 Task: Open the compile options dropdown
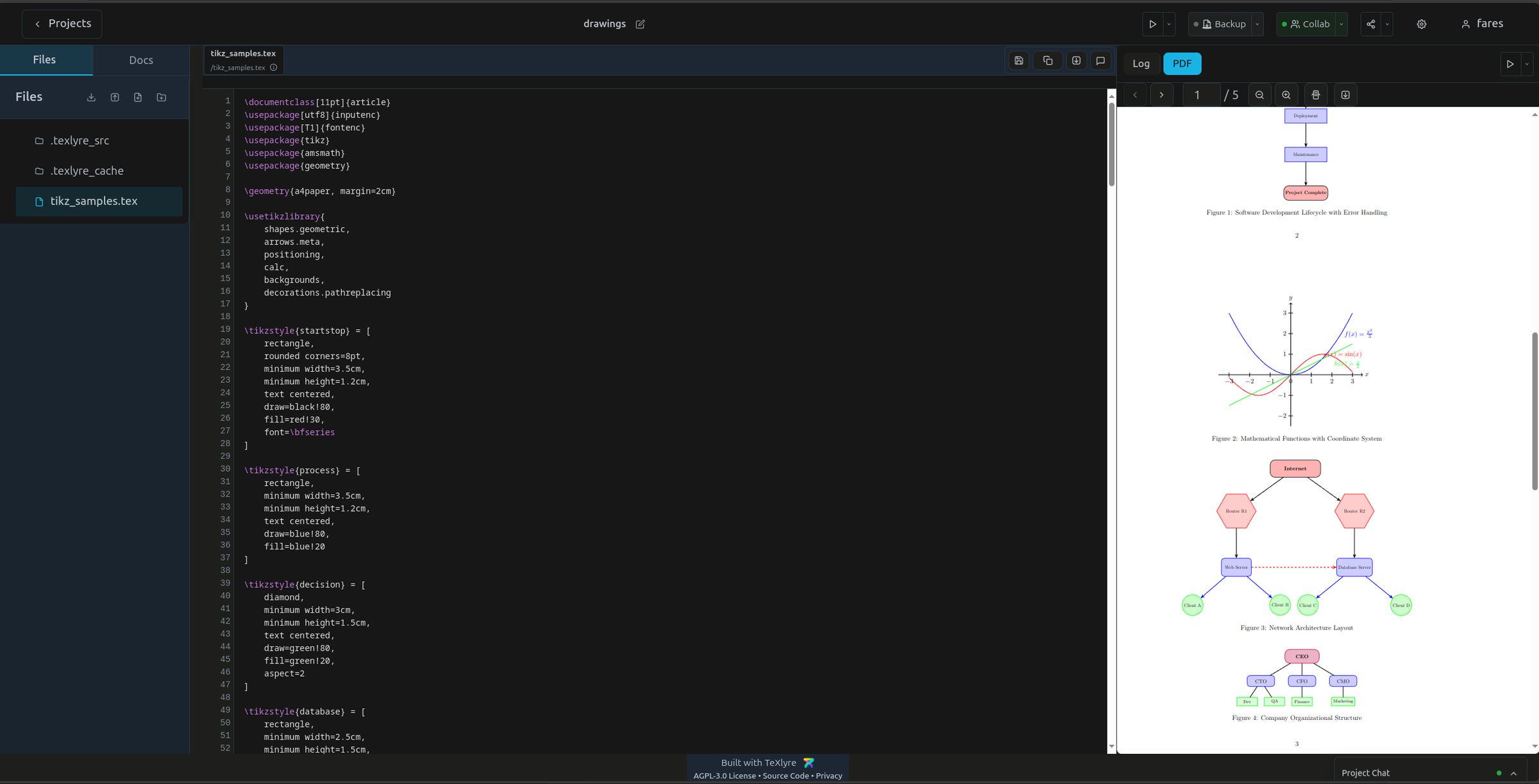[1169, 24]
